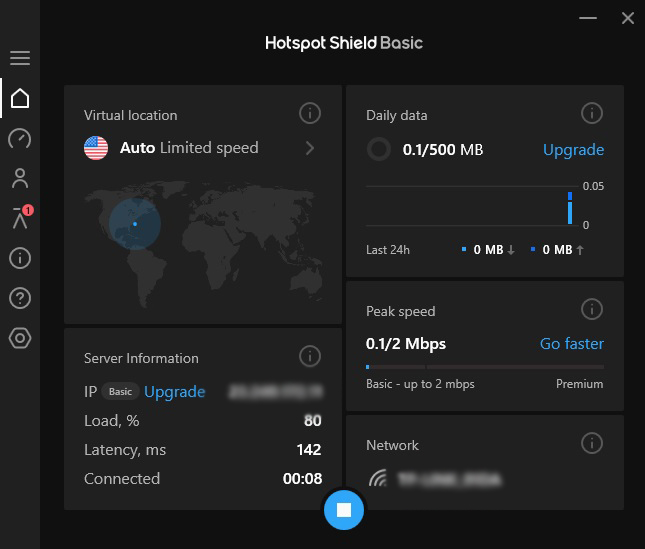
Task: Open the Settings hexagon icon
Action: click(20, 338)
